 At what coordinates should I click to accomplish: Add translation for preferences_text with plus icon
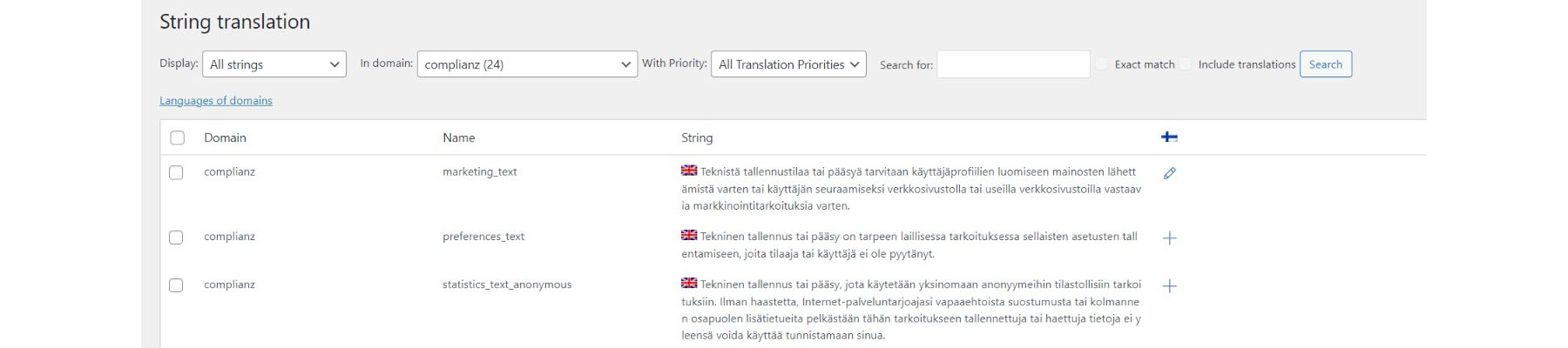pyautogui.click(x=1170, y=238)
